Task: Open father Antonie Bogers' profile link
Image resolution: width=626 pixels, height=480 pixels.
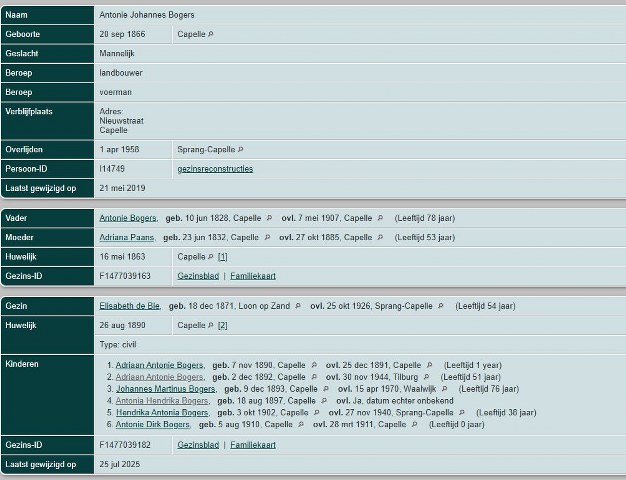Action: [126, 218]
